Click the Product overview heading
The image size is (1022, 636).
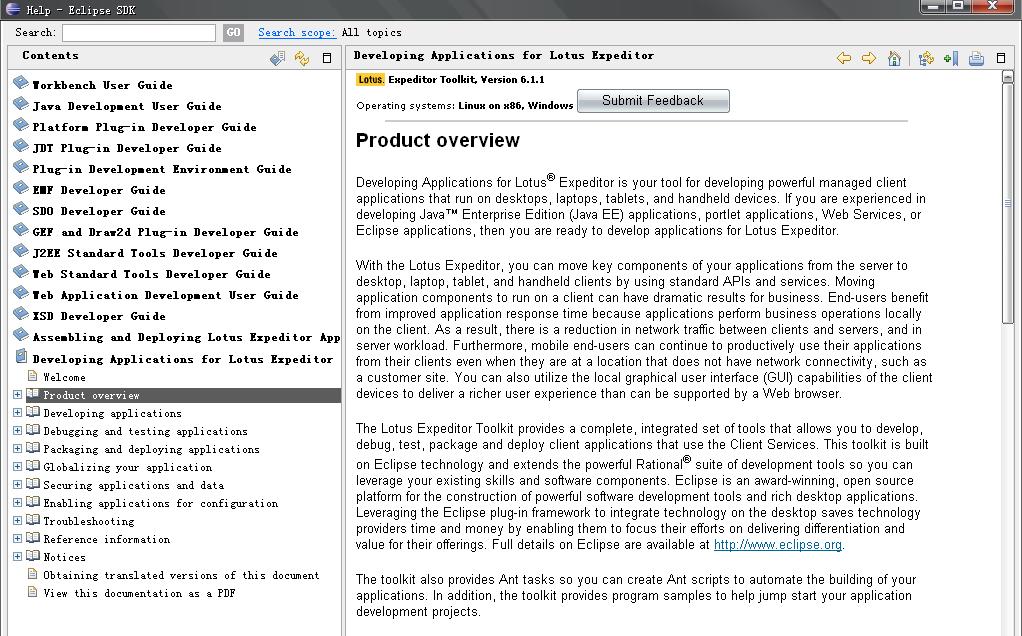437,141
